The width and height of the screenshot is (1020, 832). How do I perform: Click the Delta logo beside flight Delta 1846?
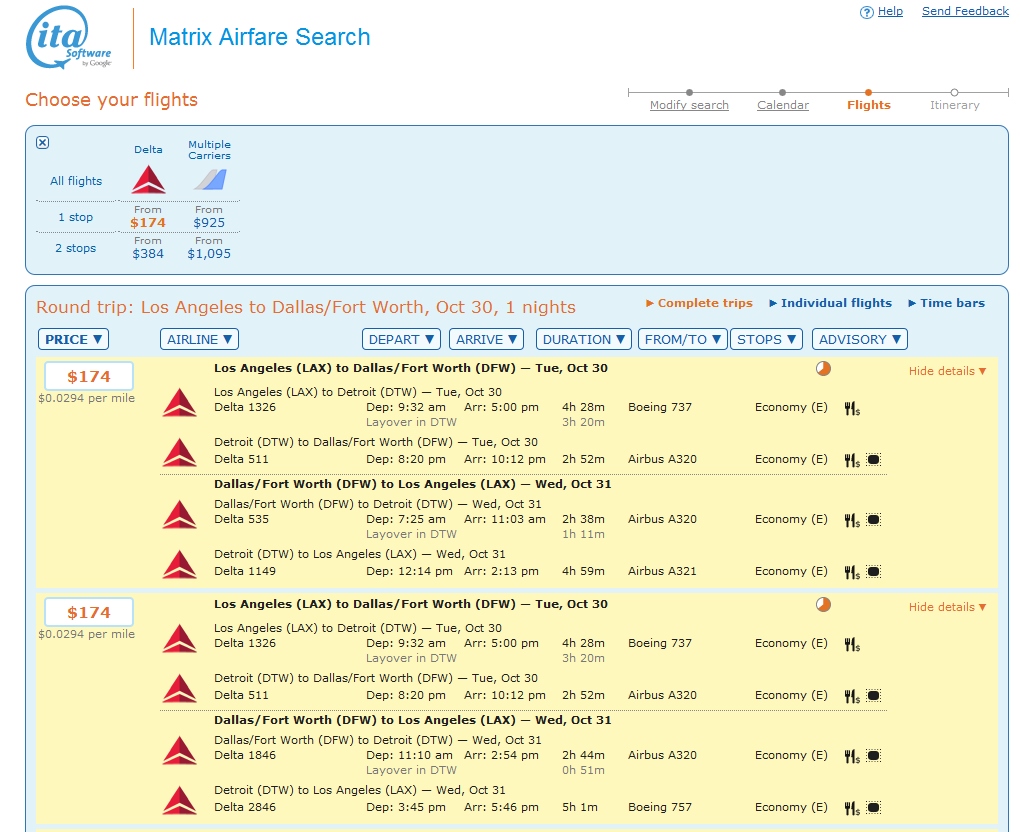180,750
